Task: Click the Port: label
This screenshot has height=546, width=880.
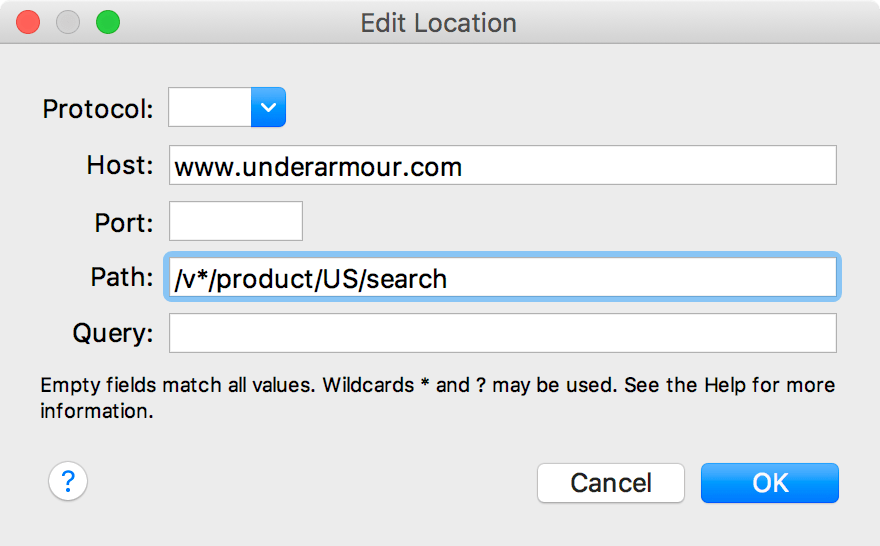Action: [x=122, y=221]
